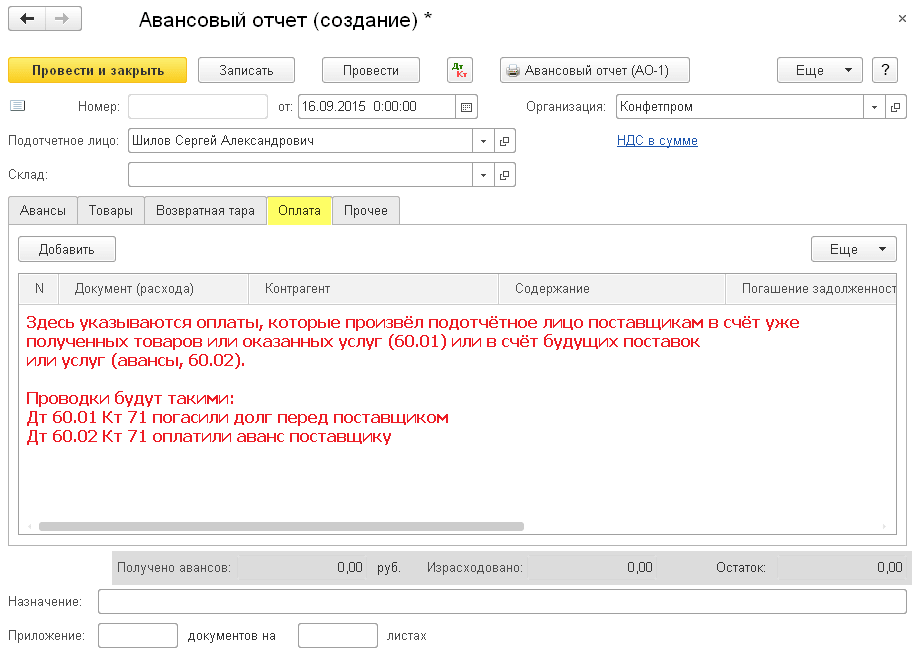Click the help question mark button

pos(884,70)
